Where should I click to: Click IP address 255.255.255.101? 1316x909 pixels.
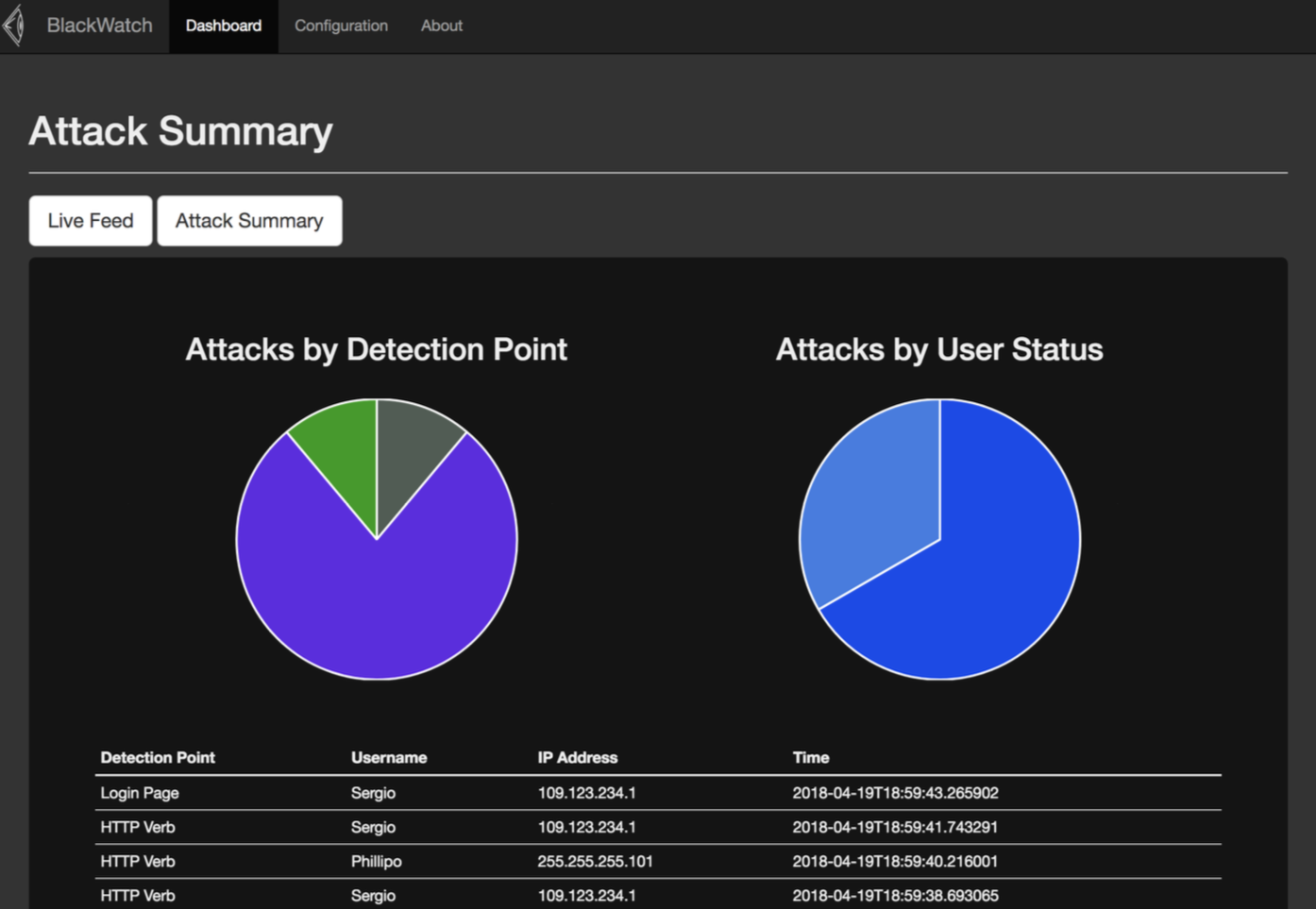(595, 861)
